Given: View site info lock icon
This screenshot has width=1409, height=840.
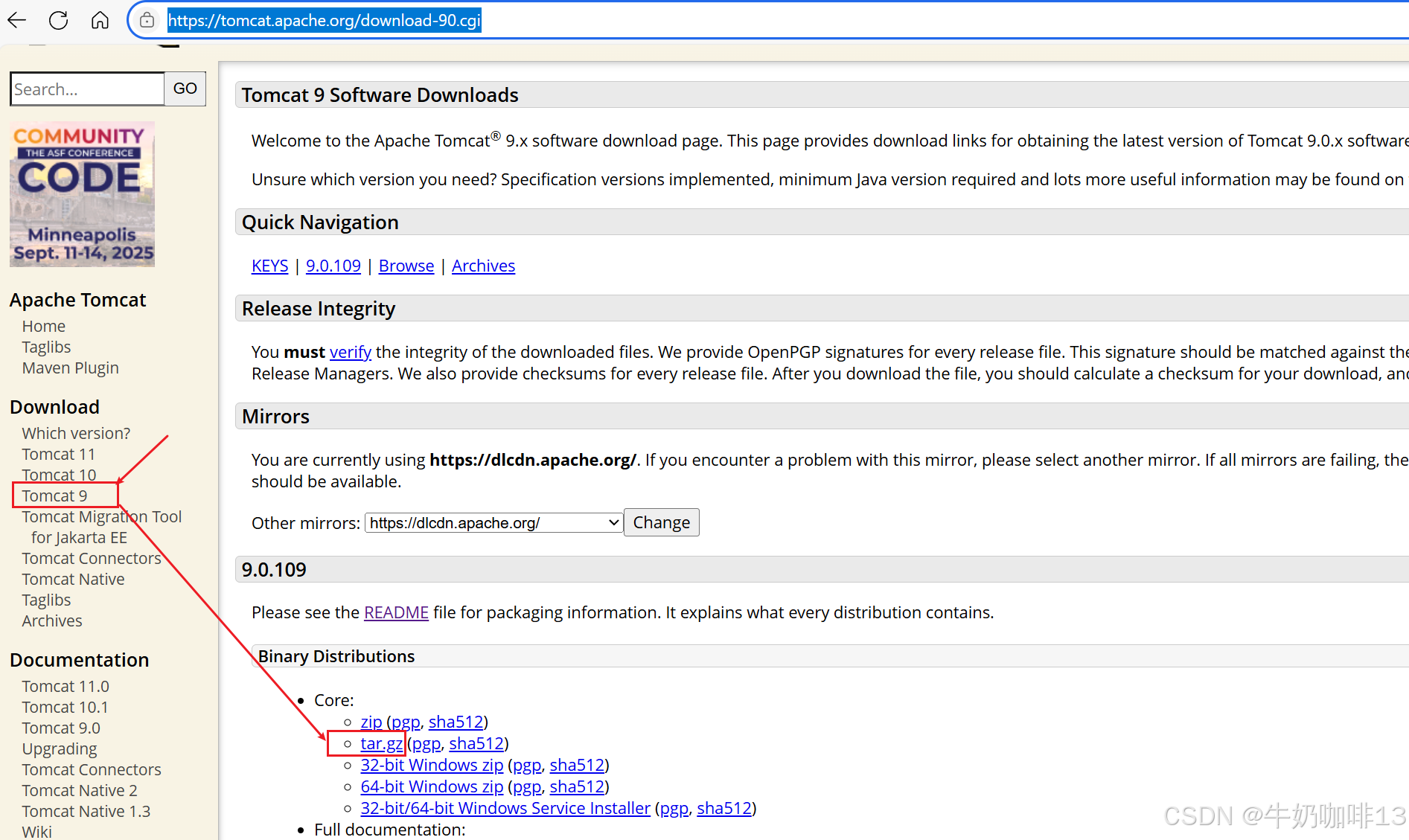Looking at the screenshot, I should pos(147,20).
